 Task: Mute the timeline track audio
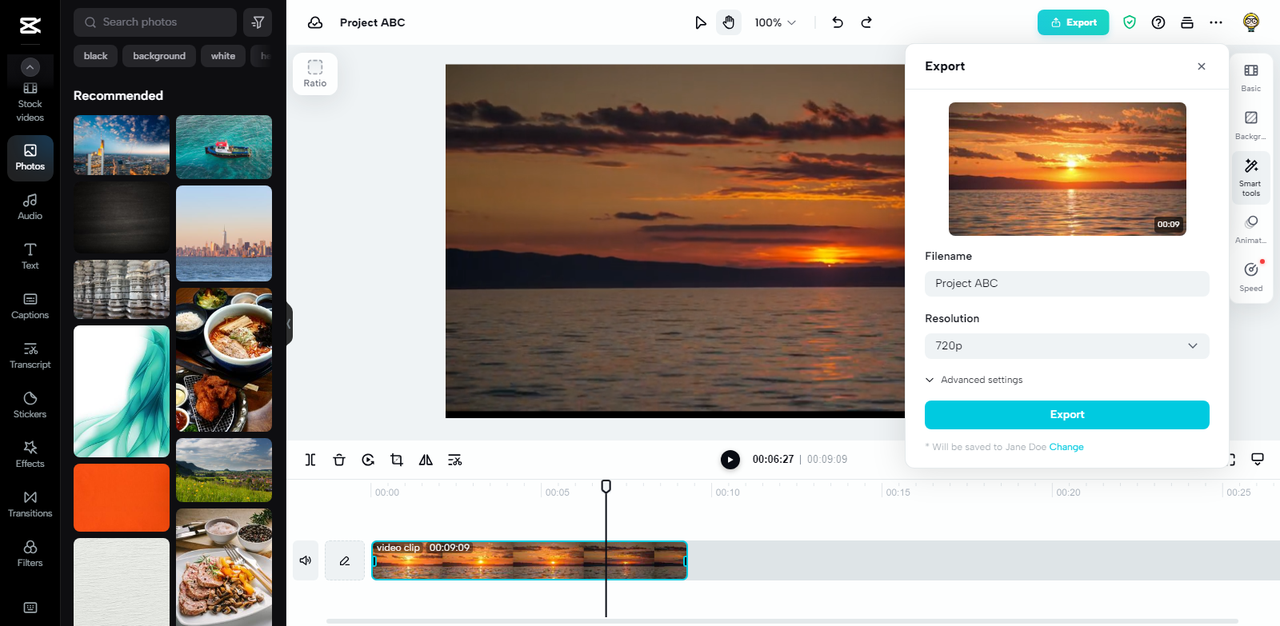(306, 561)
